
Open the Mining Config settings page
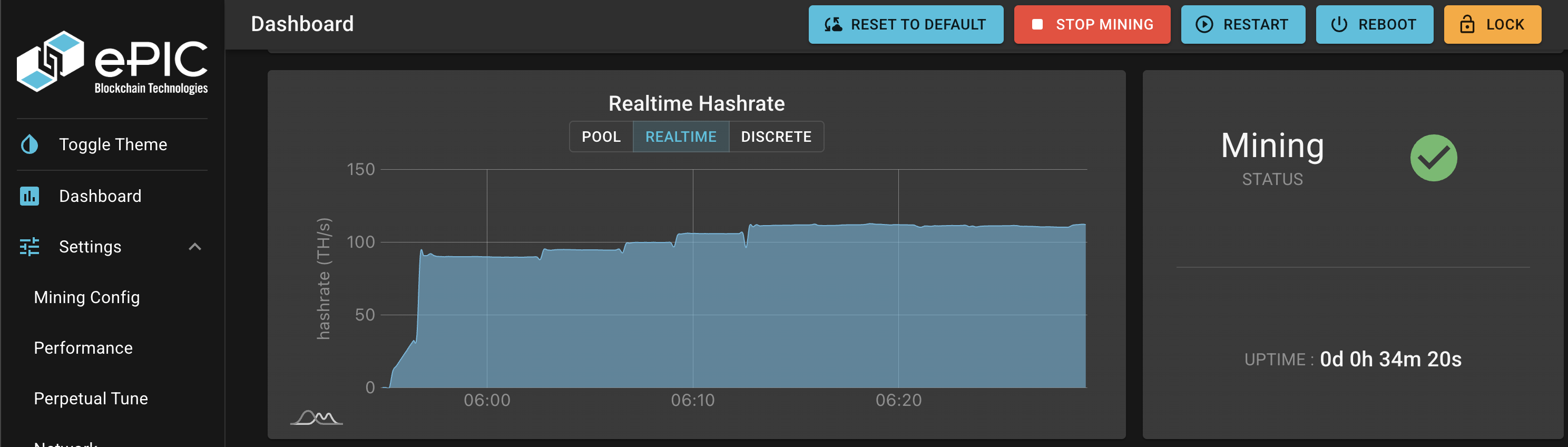87,297
